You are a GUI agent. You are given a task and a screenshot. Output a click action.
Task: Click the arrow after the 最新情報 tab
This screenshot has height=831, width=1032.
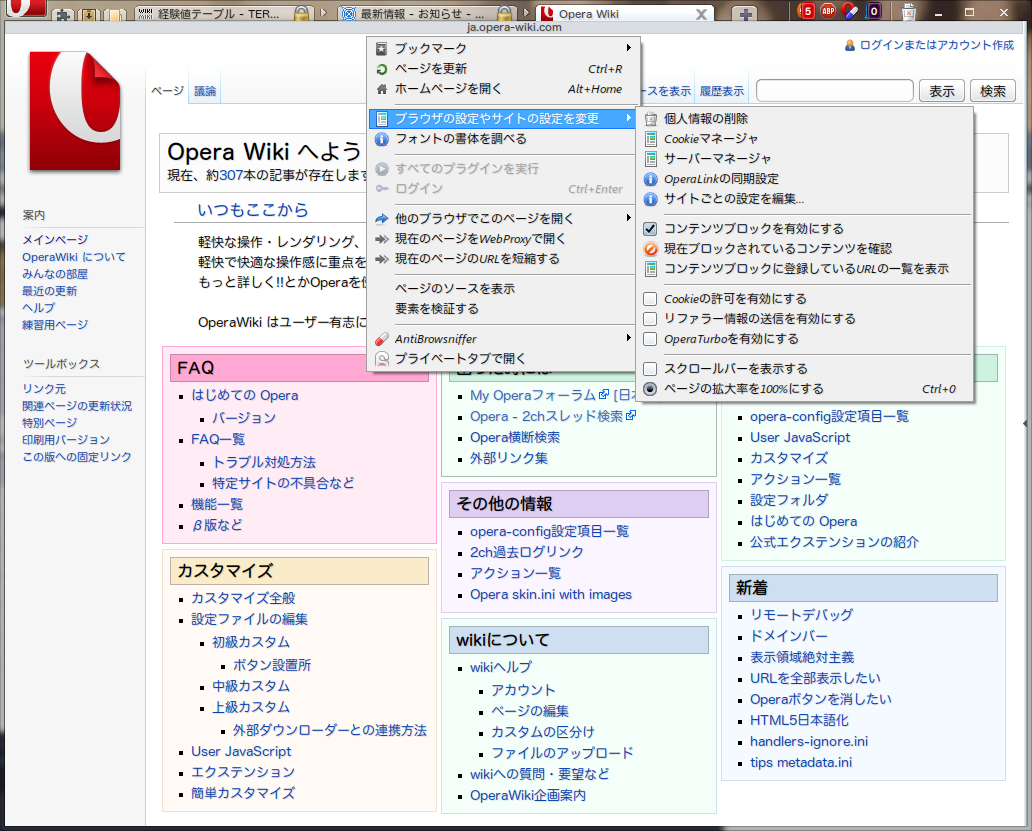point(525,13)
